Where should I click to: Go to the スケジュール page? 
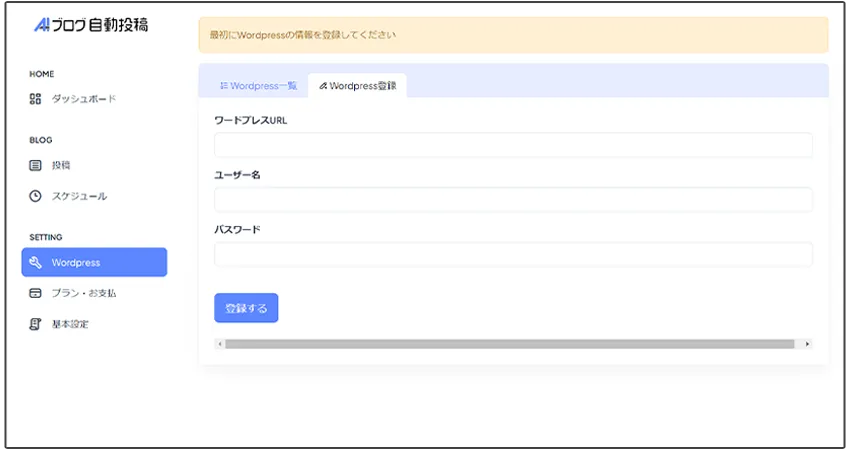pos(79,196)
